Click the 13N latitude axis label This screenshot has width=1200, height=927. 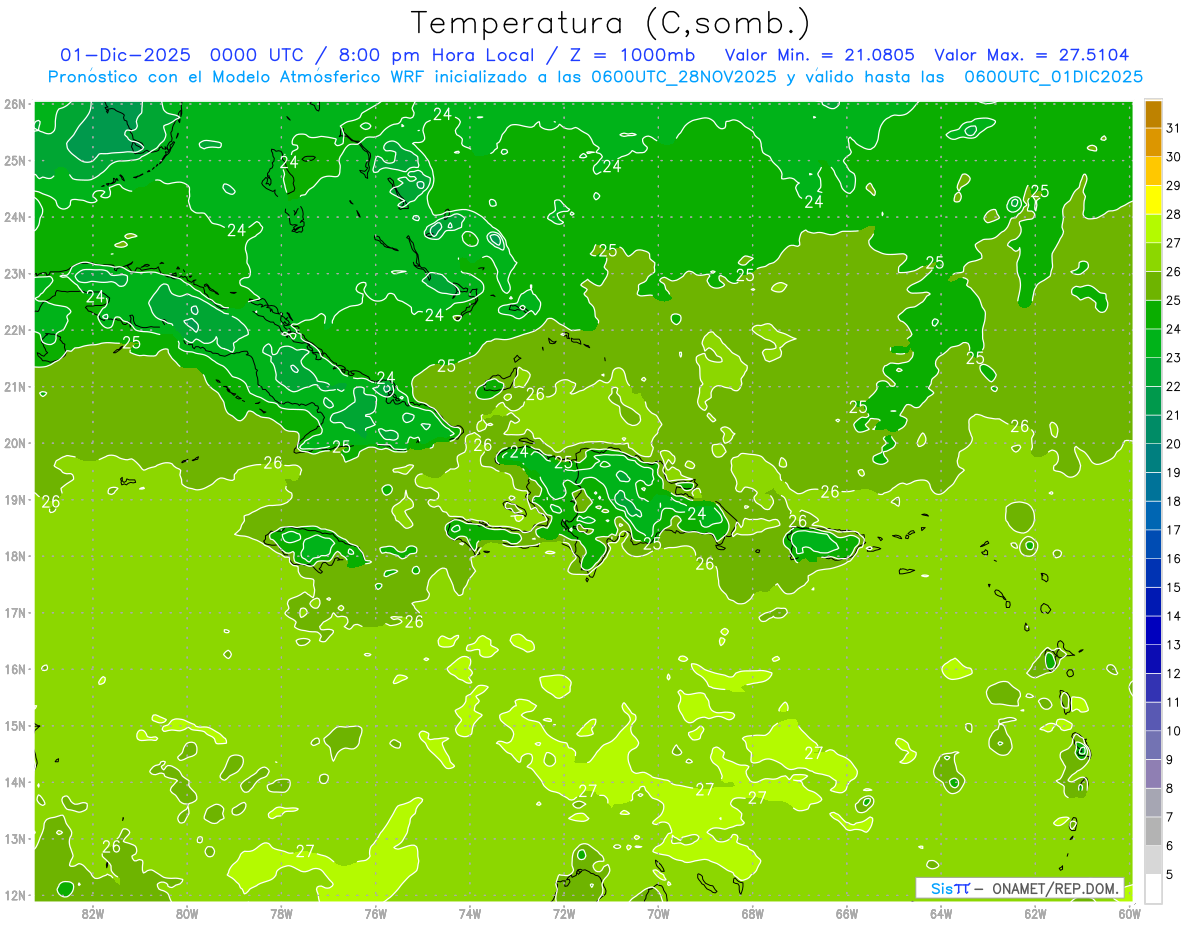coord(14,839)
